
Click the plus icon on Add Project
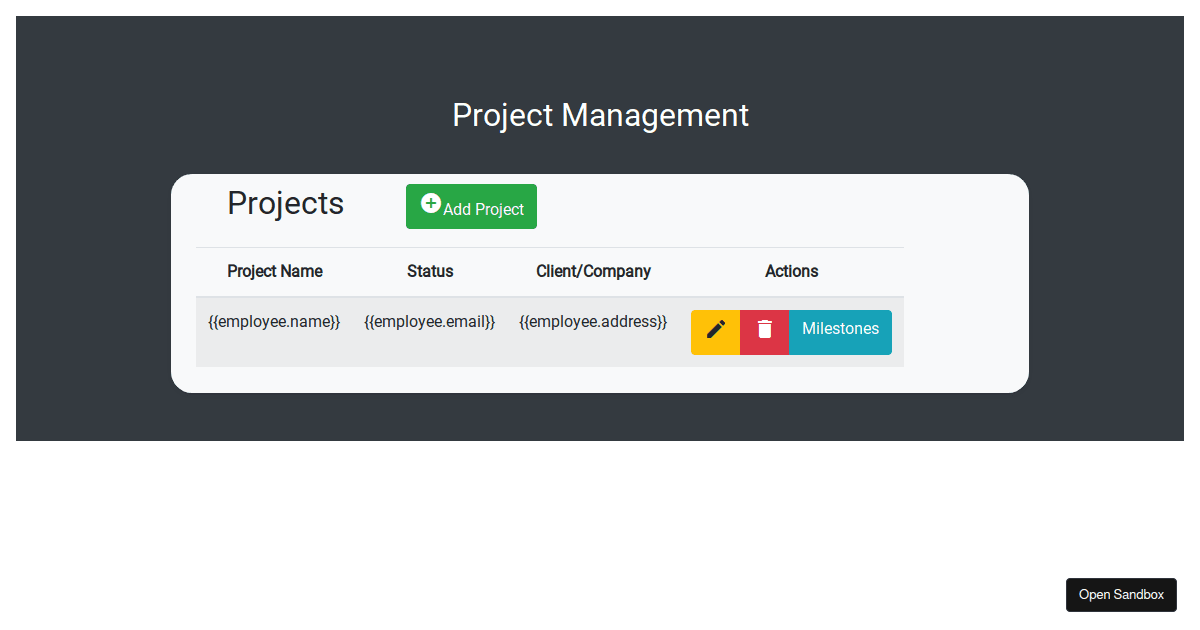click(430, 202)
